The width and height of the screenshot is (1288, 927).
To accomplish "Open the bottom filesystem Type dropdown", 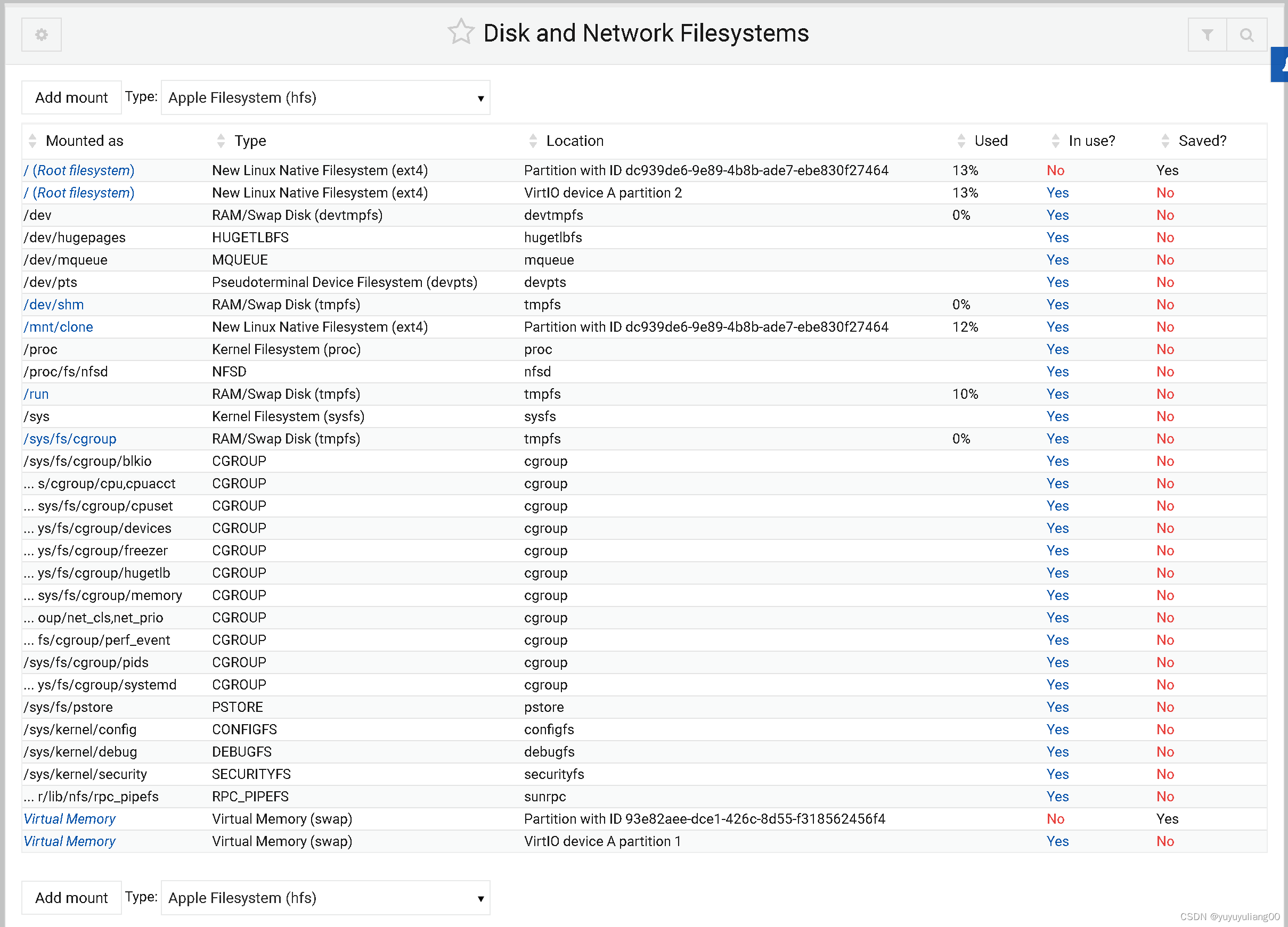I will [x=325, y=898].
